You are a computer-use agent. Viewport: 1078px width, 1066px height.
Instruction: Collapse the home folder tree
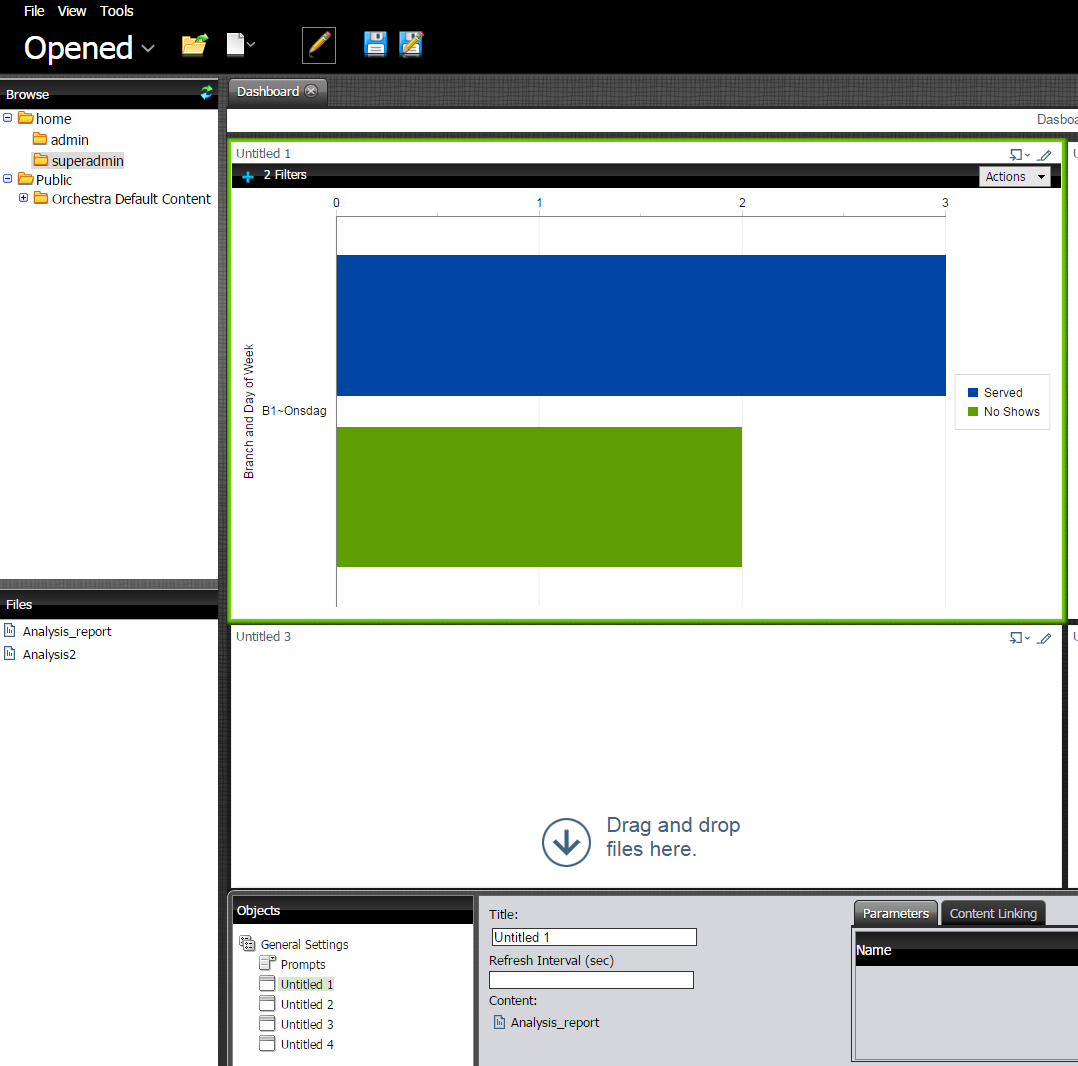click(x=8, y=118)
